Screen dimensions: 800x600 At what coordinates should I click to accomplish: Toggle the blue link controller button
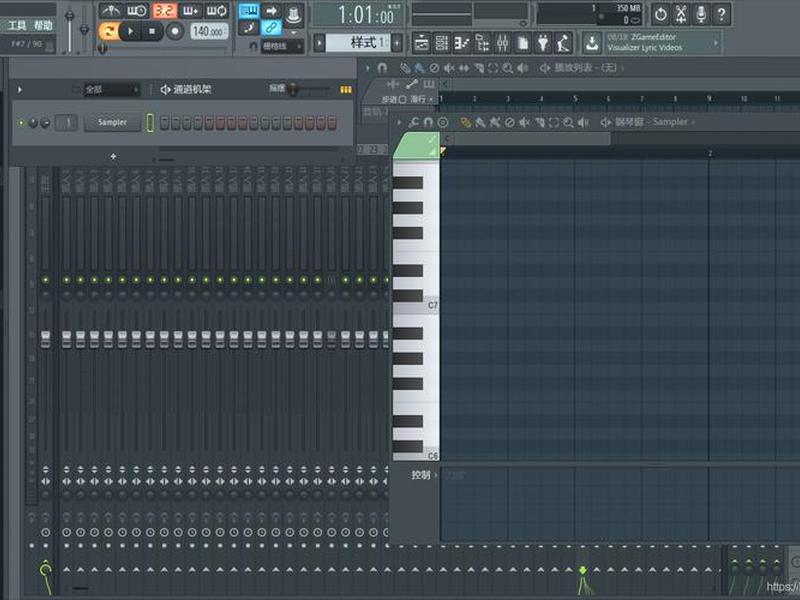[x=271, y=28]
